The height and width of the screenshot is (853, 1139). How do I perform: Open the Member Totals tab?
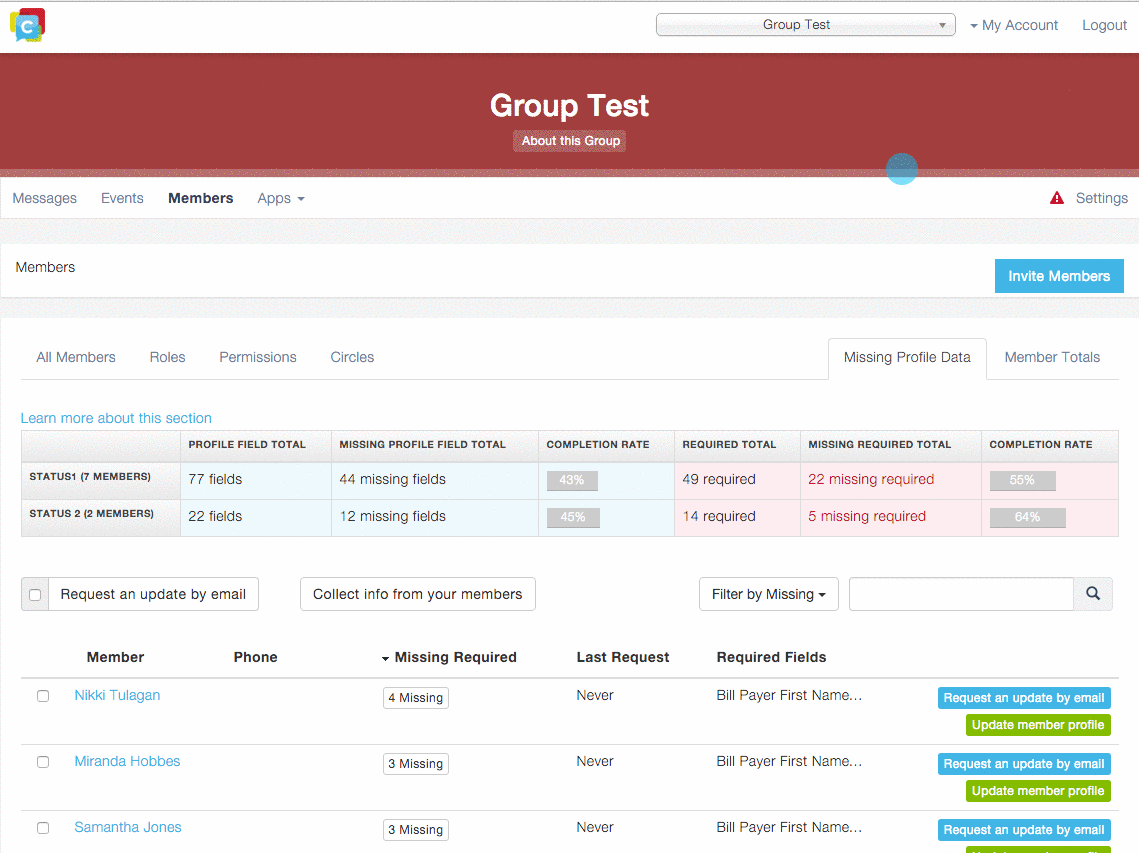1052,357
